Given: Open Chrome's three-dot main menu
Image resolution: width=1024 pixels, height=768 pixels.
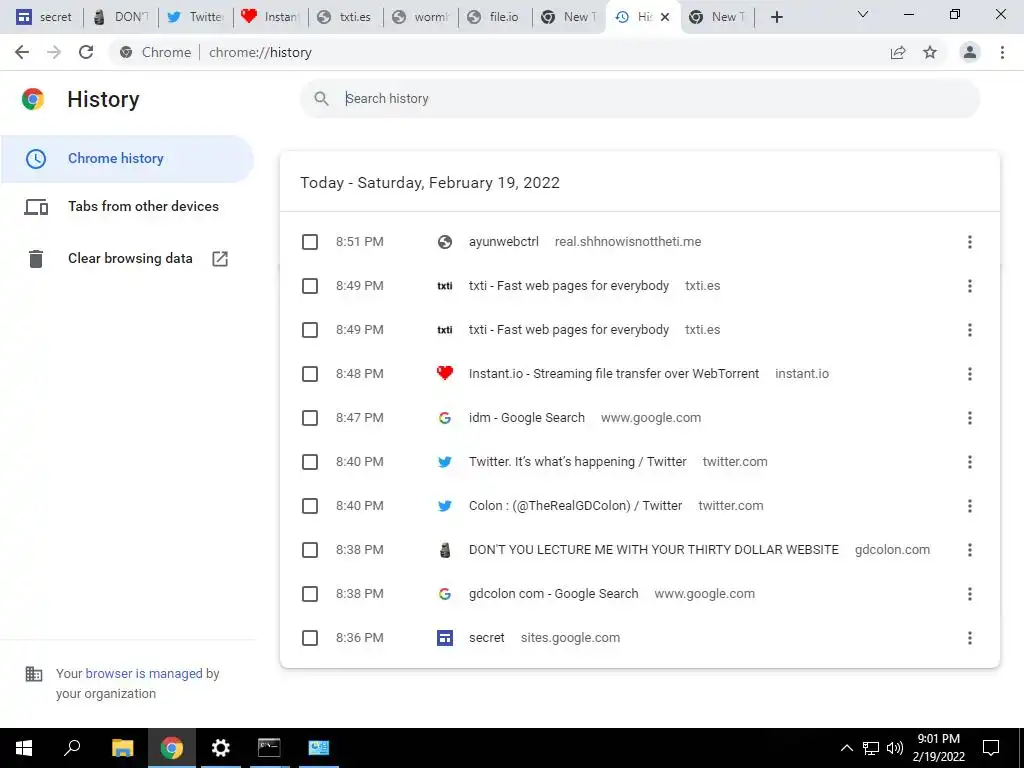Looking at the screenshot, I should [x=1002, y=52].
